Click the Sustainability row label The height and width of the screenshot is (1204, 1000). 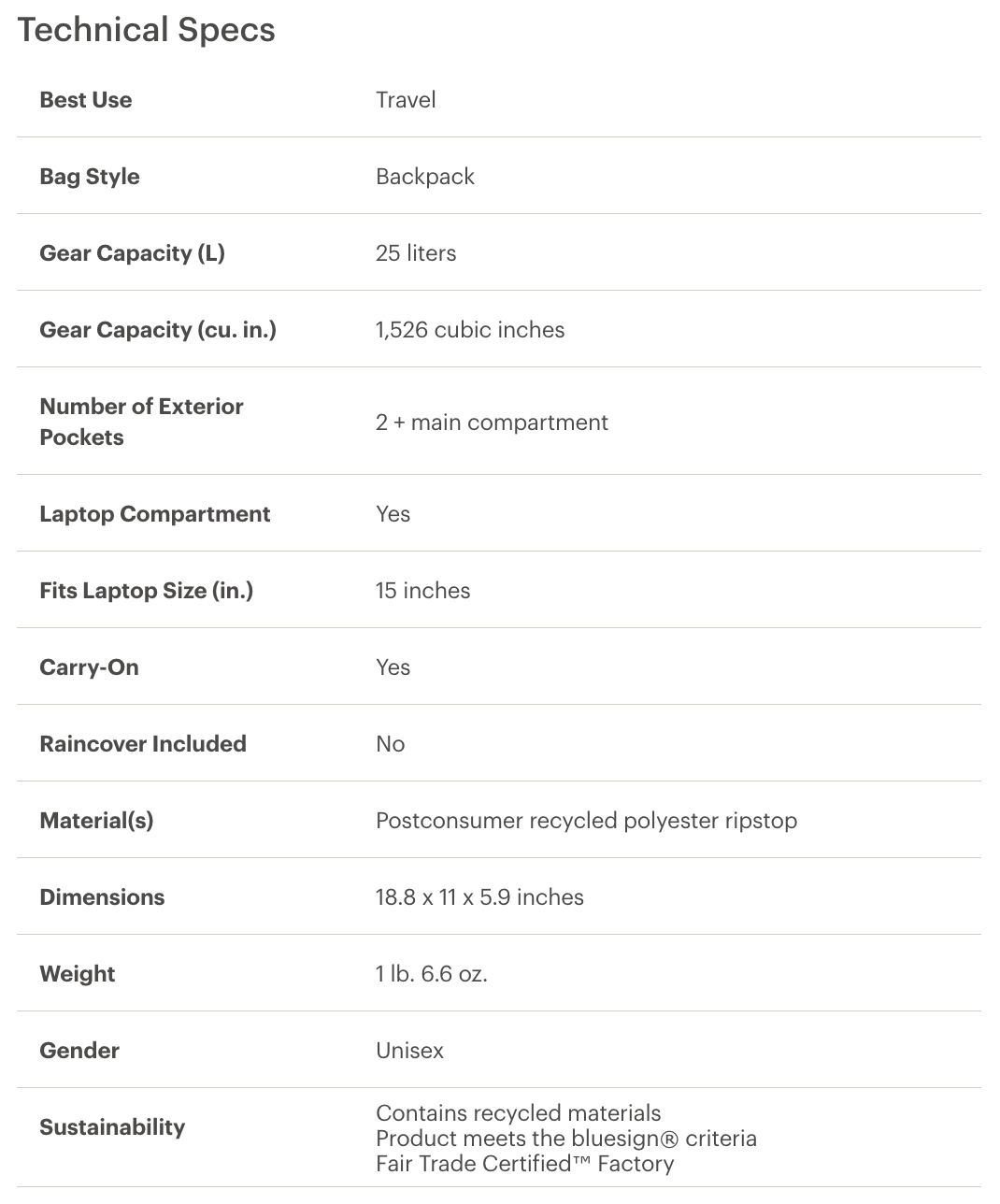tap(112, 1127)
